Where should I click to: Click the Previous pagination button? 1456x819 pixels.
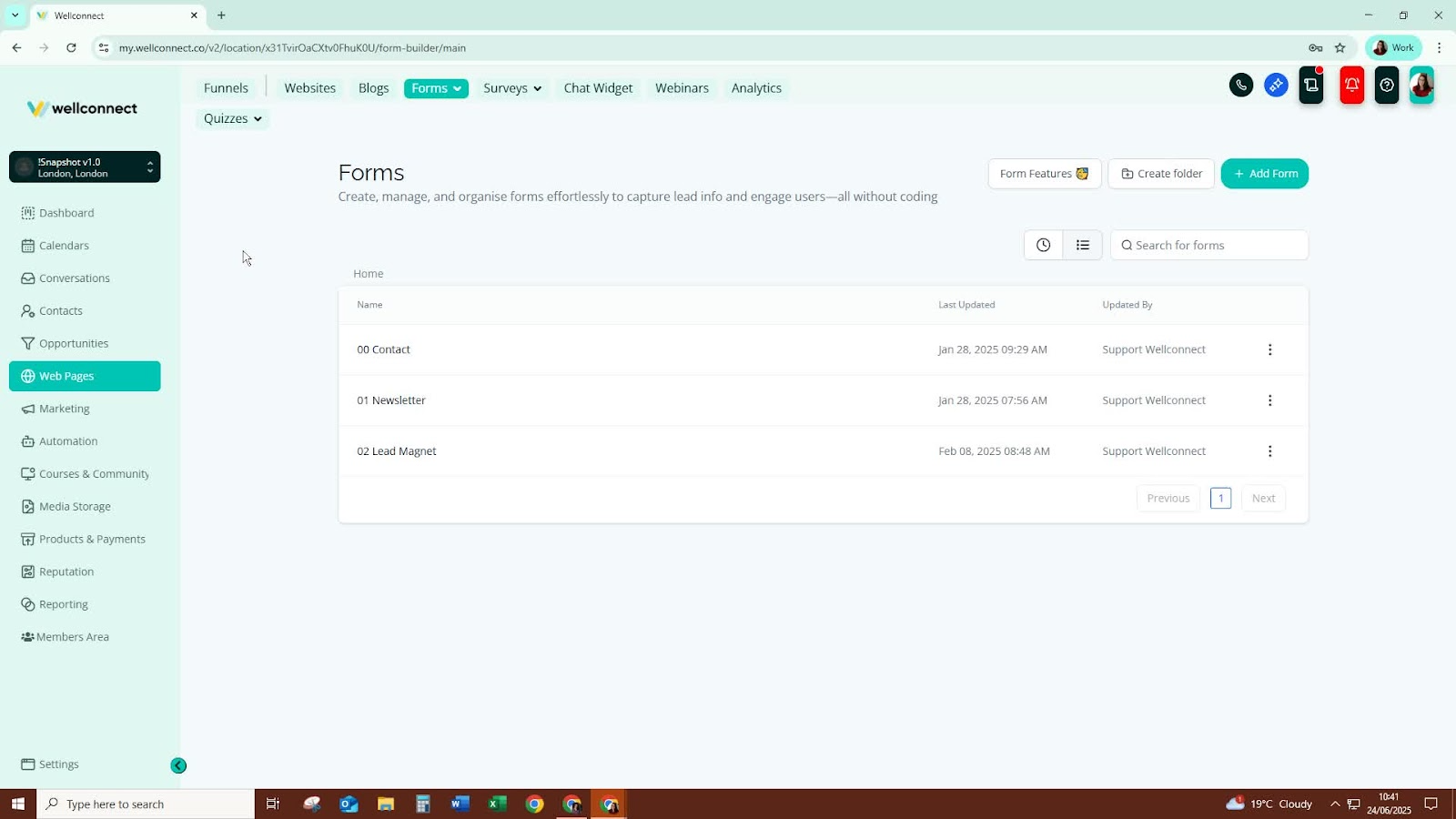1168,499
